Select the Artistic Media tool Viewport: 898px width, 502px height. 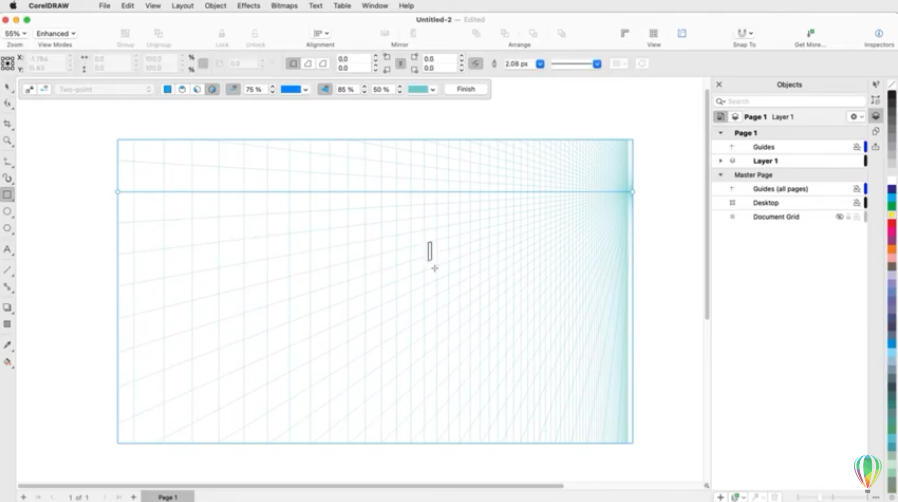click(x=7, y=178)
